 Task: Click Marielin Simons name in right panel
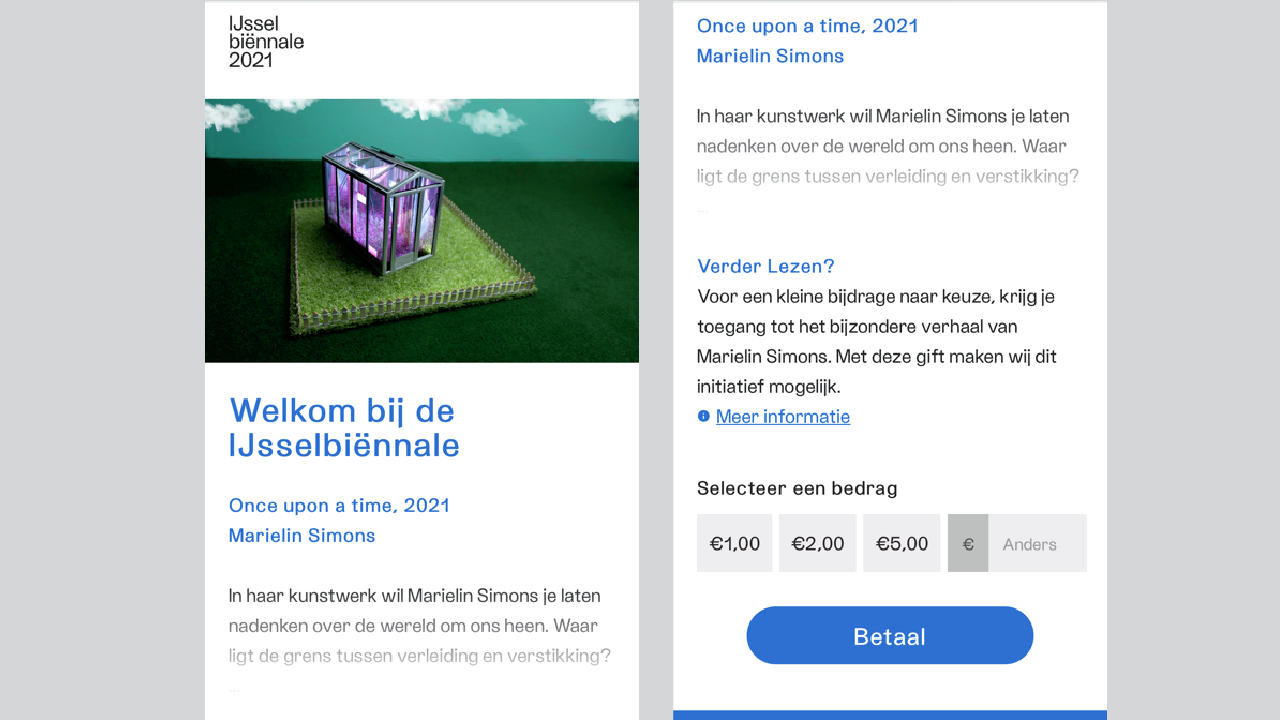770,56
